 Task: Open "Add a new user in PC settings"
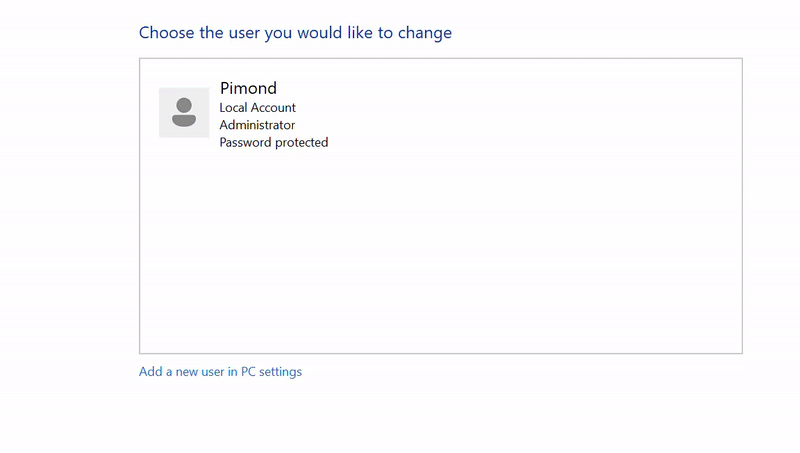coord(220,372)
